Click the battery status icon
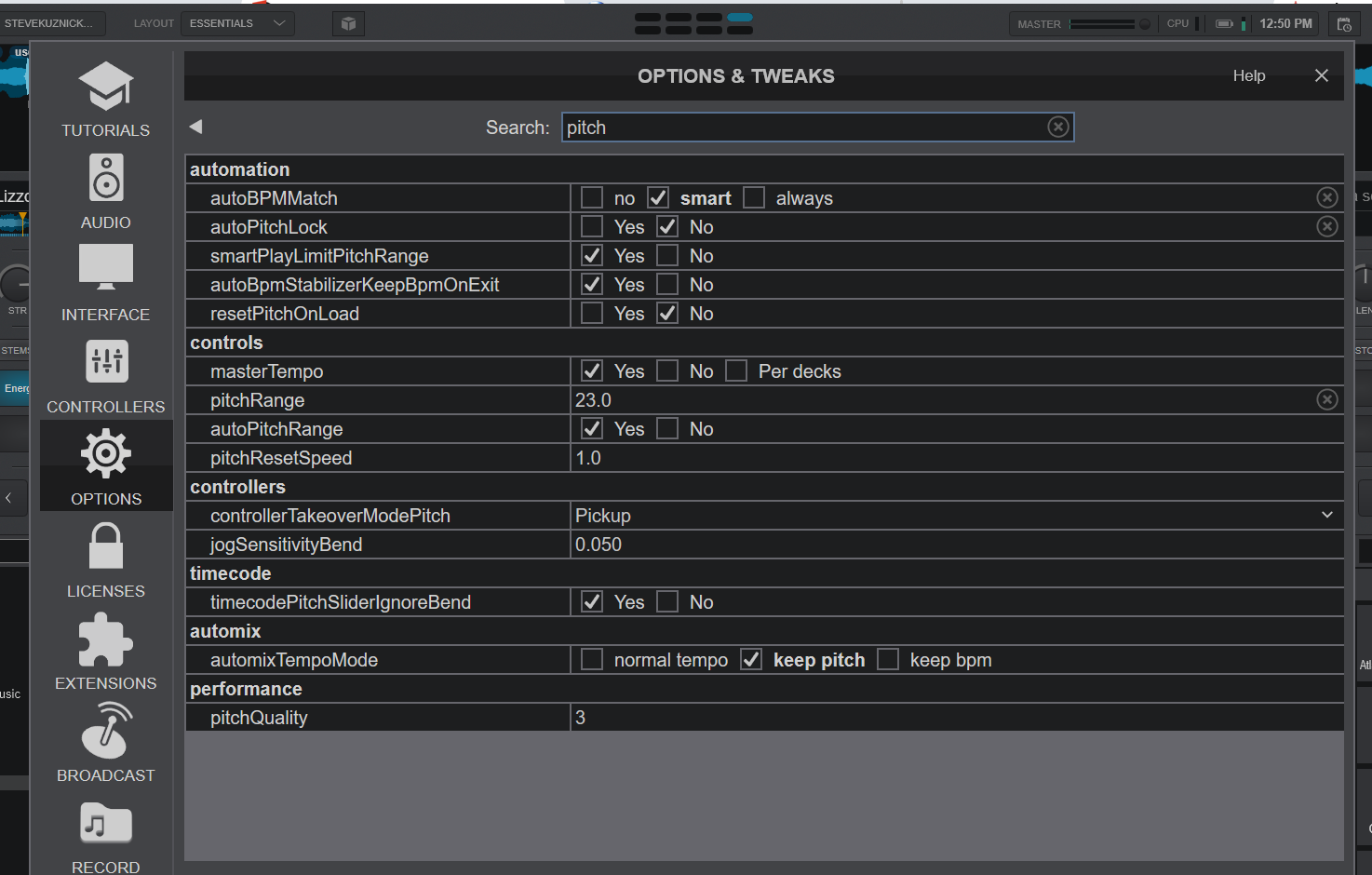Screen dimensions: 1372x875 coord(1225,23)
